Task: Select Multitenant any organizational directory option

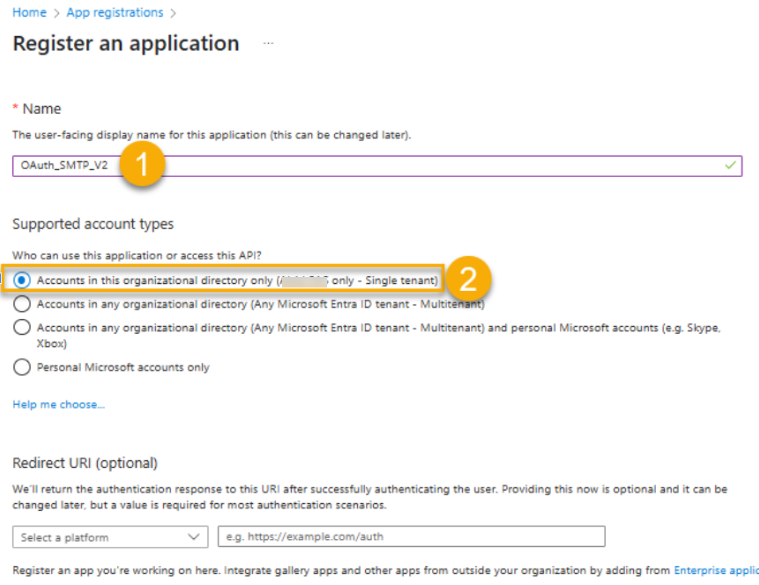Action: [22, 304]
